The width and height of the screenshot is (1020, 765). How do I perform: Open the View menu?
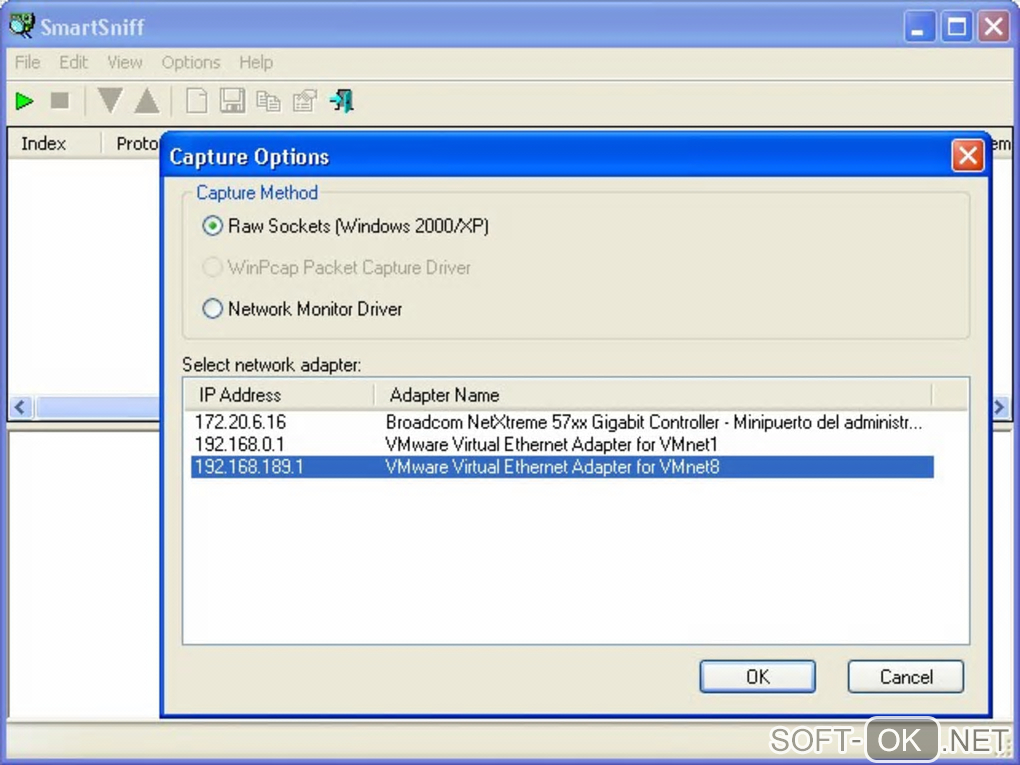pos(124,62)
